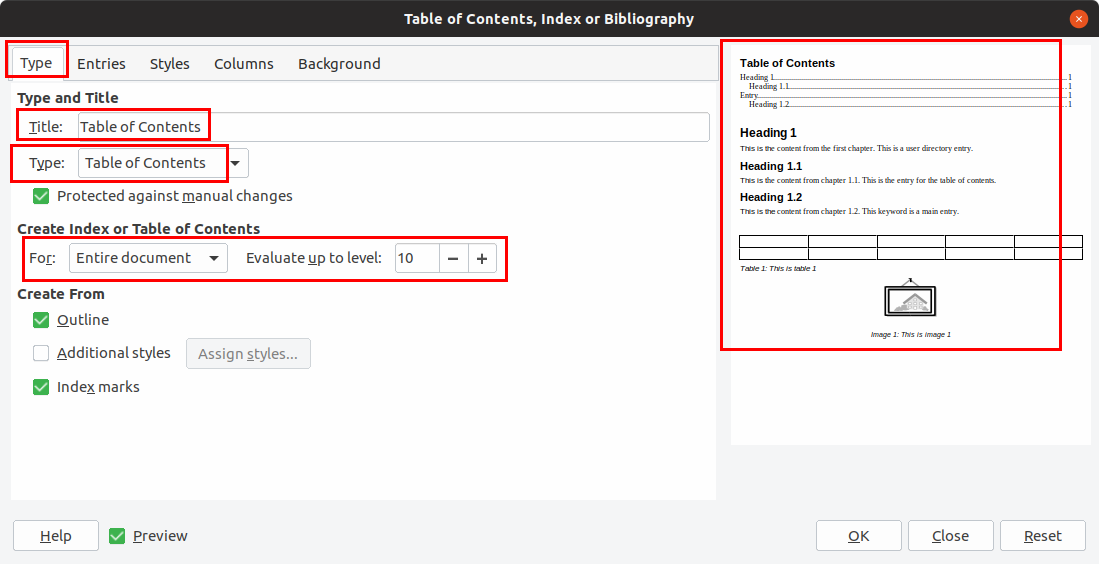
Task: Click 'Image 1: This is image 1' caption
Action: tap(910, 334)
